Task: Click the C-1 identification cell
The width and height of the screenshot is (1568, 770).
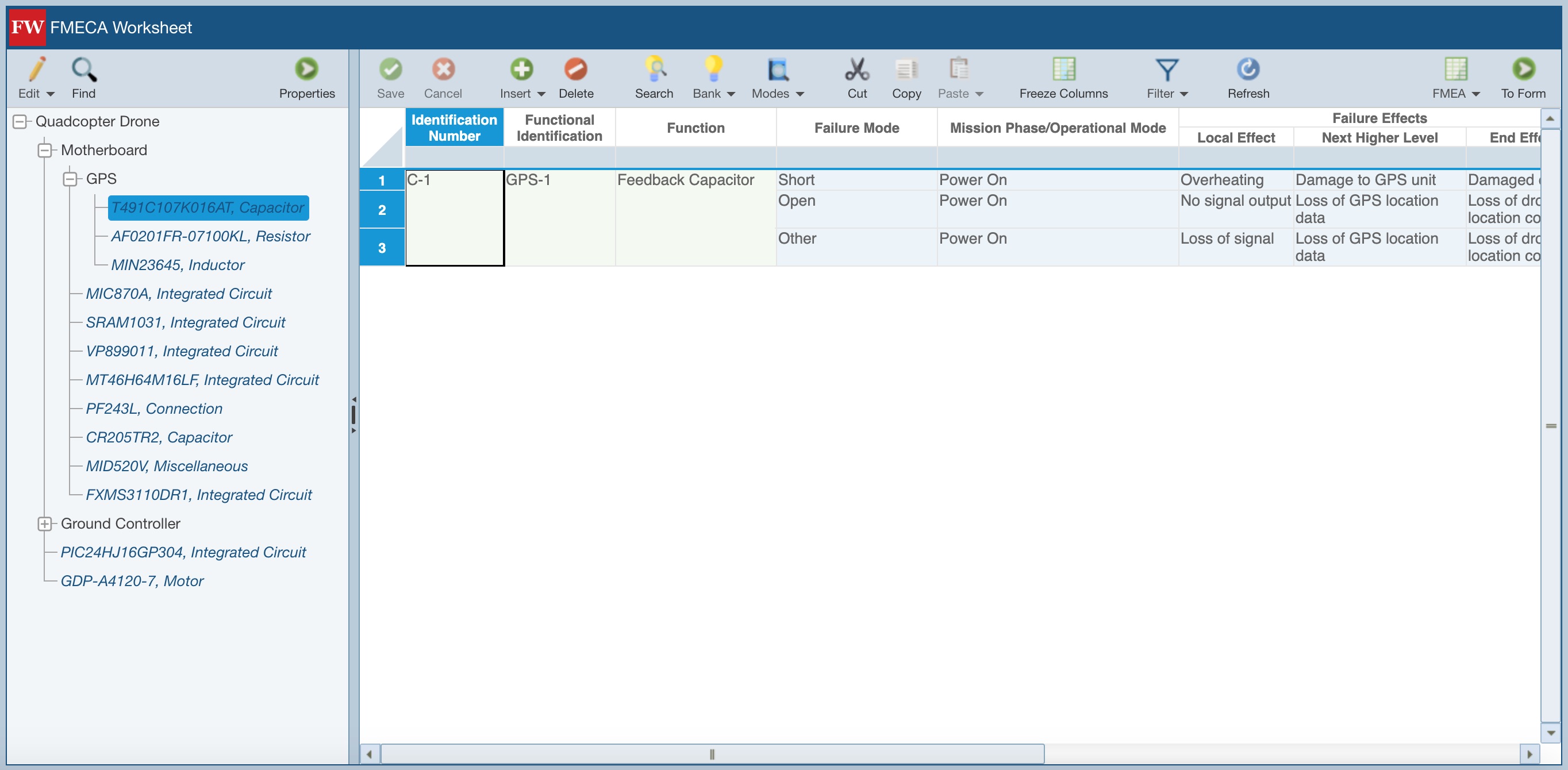Action: point(455,218)
